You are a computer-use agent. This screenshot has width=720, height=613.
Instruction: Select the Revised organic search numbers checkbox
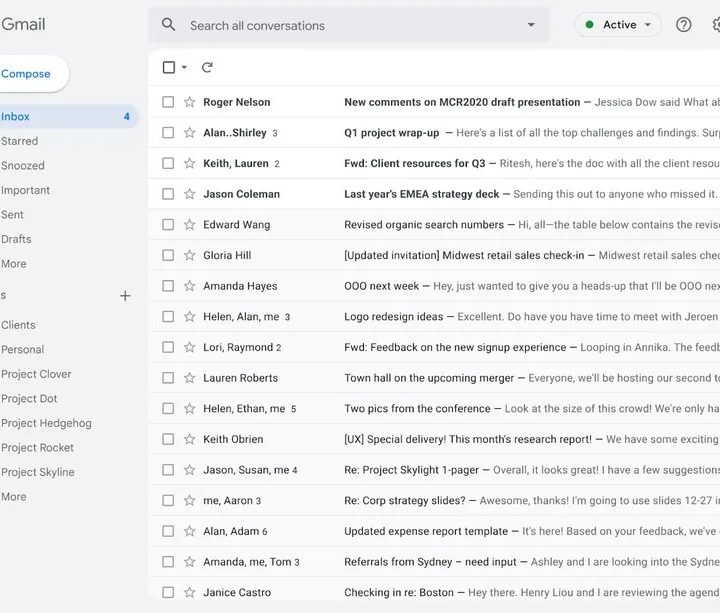click(x=168, y=225)
